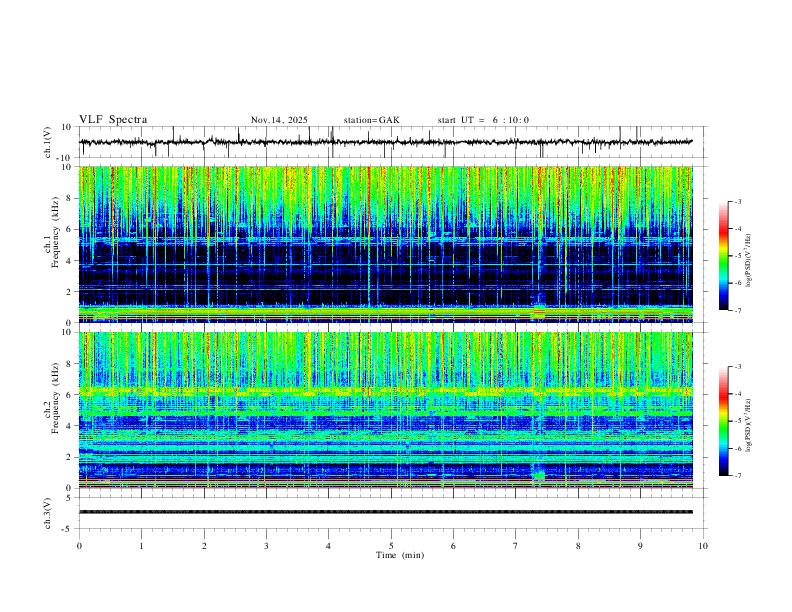Viewport: 792px width, 612px height.
Task: Click the ch.1 colorbar "log(PSD)" label
Action: pyautogui.click(x=748, y=261)
